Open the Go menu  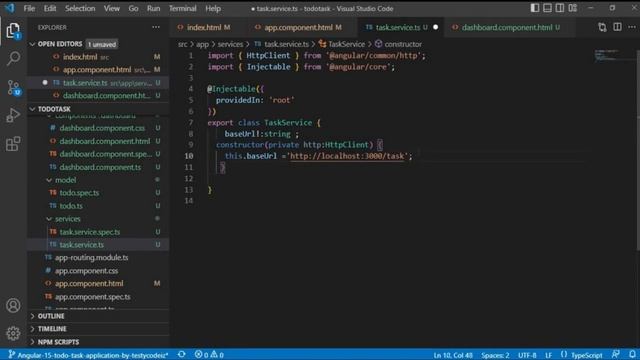coord(133,8)
